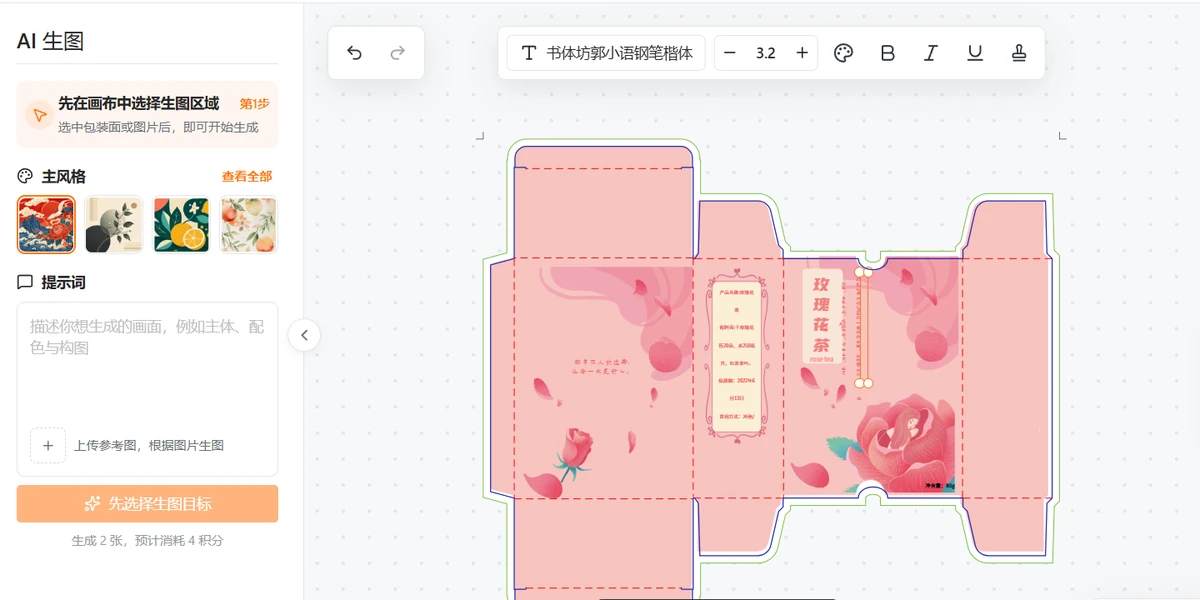Select the green leaf style thumbnail
Viewport: 1200px width, 600px height.
[114, 224]
